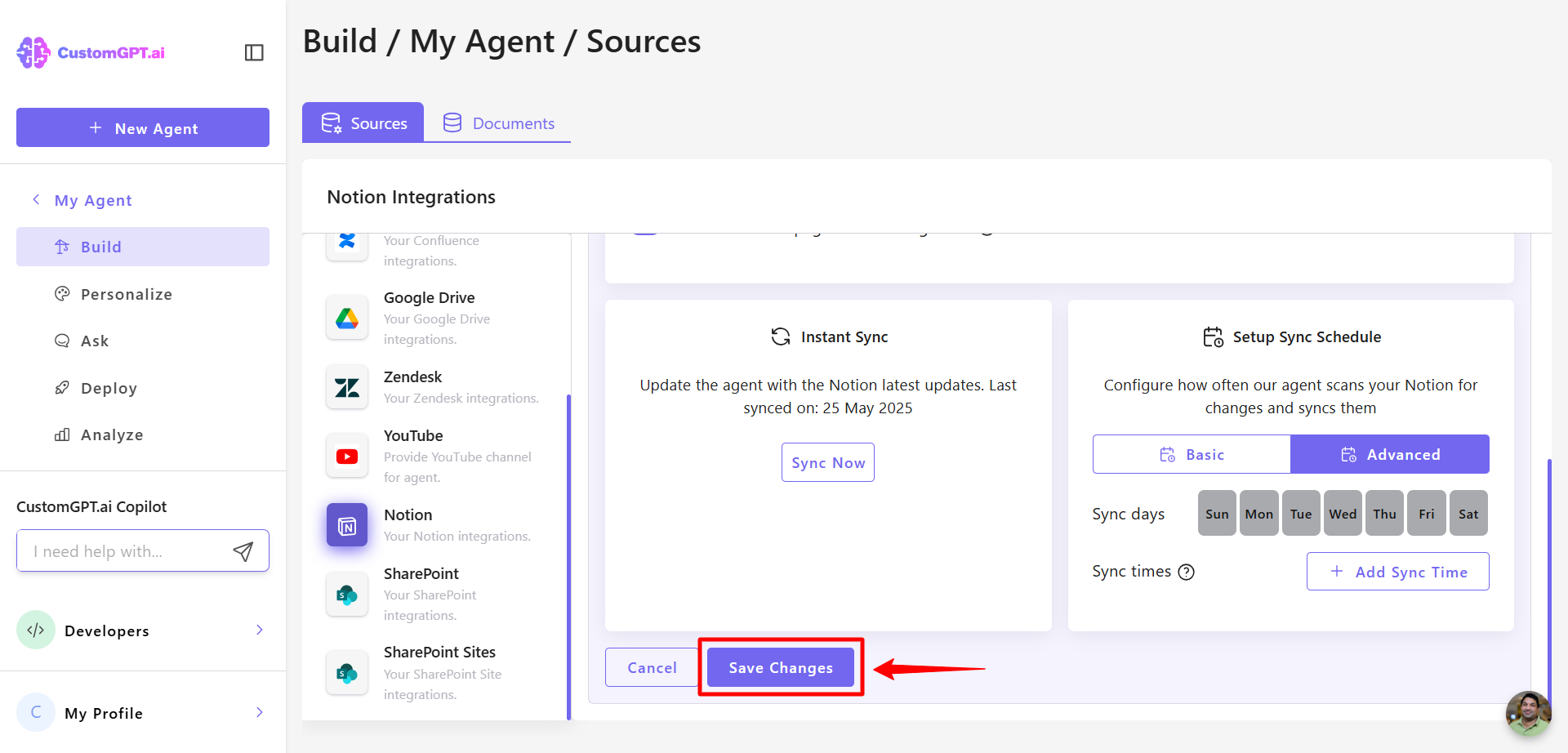Image resolution: width=1568 pixels, height=753 pixels.
Task: Expand the Developers menu chevron
Action: pyautogui.click(x=259, y=630)
